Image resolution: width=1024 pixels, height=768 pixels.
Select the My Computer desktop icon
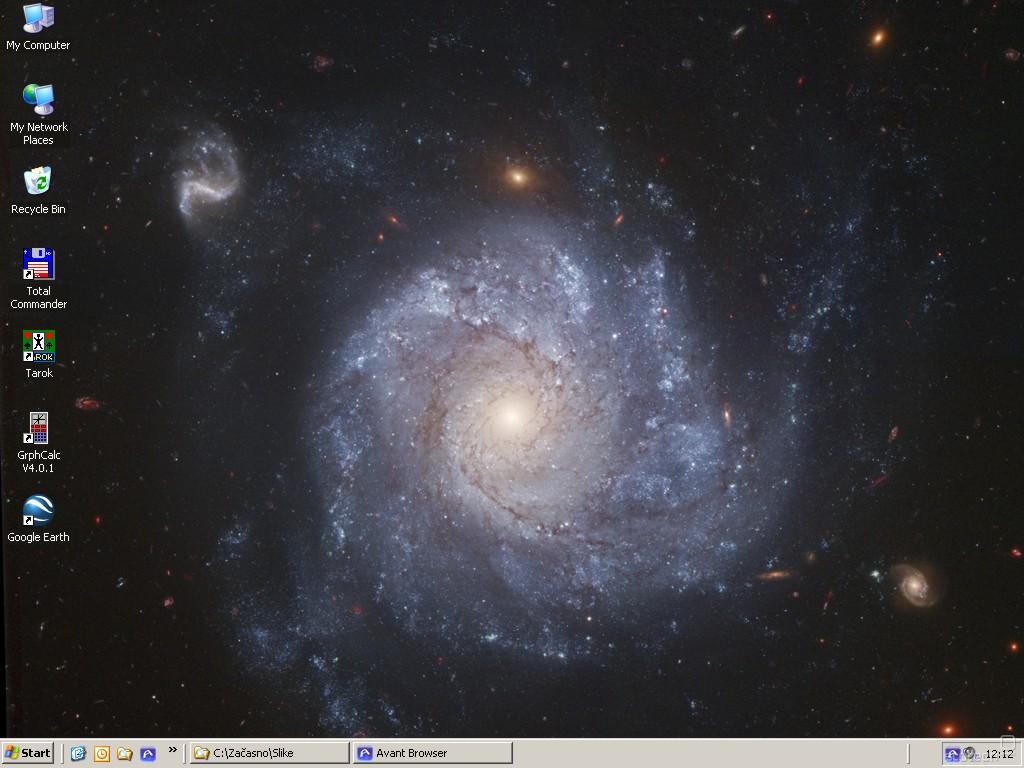click(x=38, y=26)
